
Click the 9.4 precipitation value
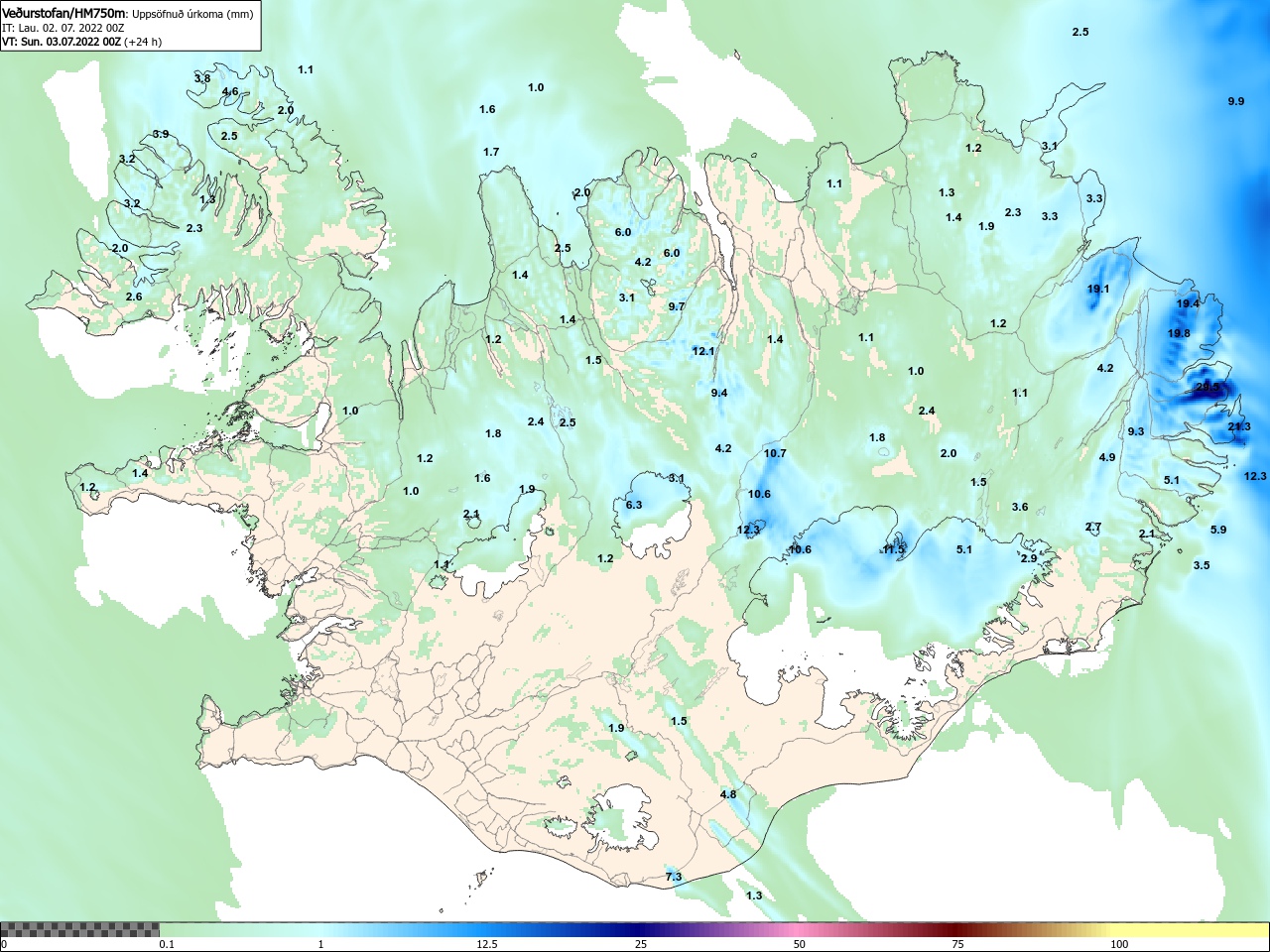click(719, 393)
